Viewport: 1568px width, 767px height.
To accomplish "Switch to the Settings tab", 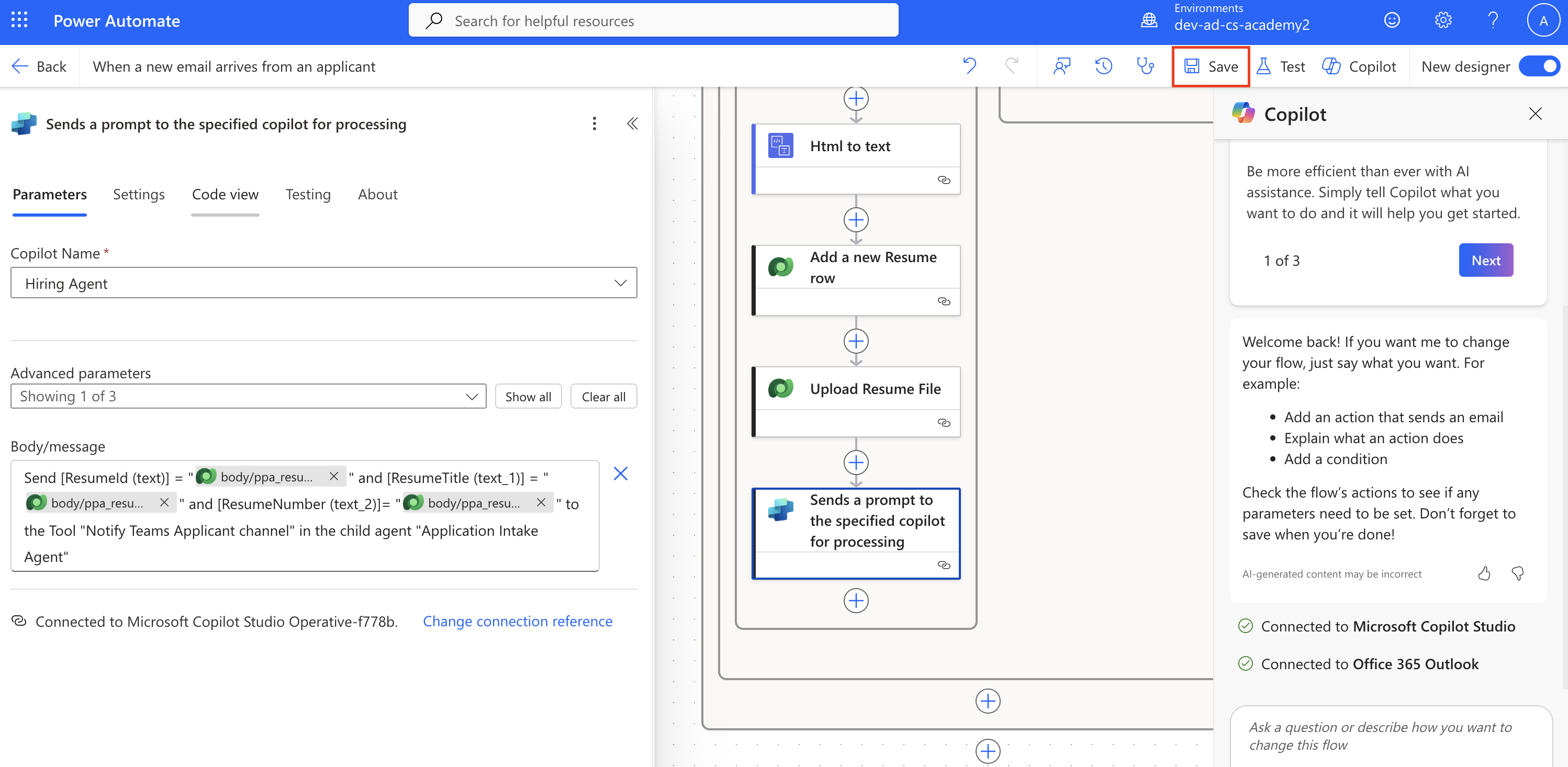I will 139,194.
